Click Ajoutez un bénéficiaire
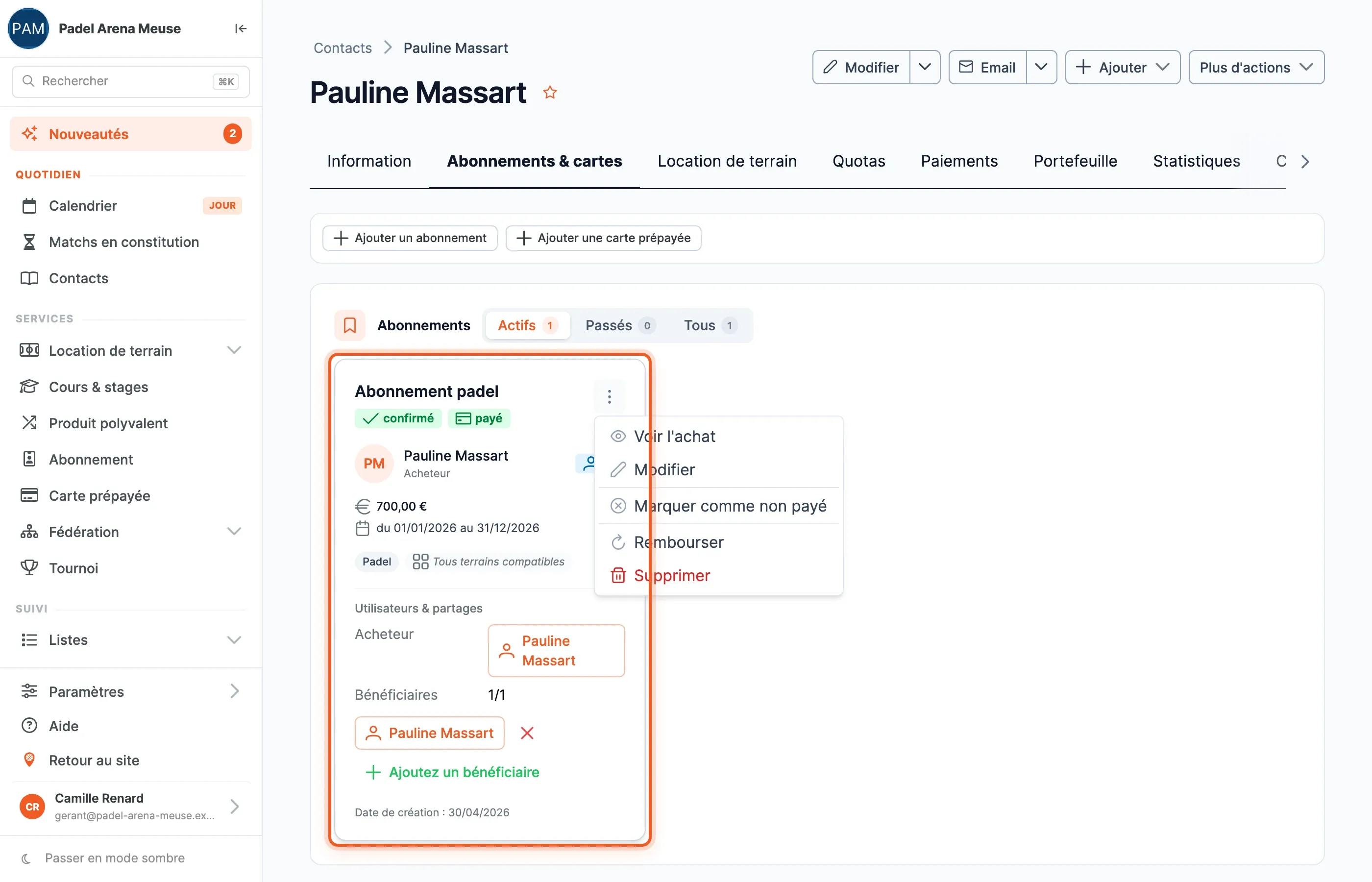 (x=452, y=772)
